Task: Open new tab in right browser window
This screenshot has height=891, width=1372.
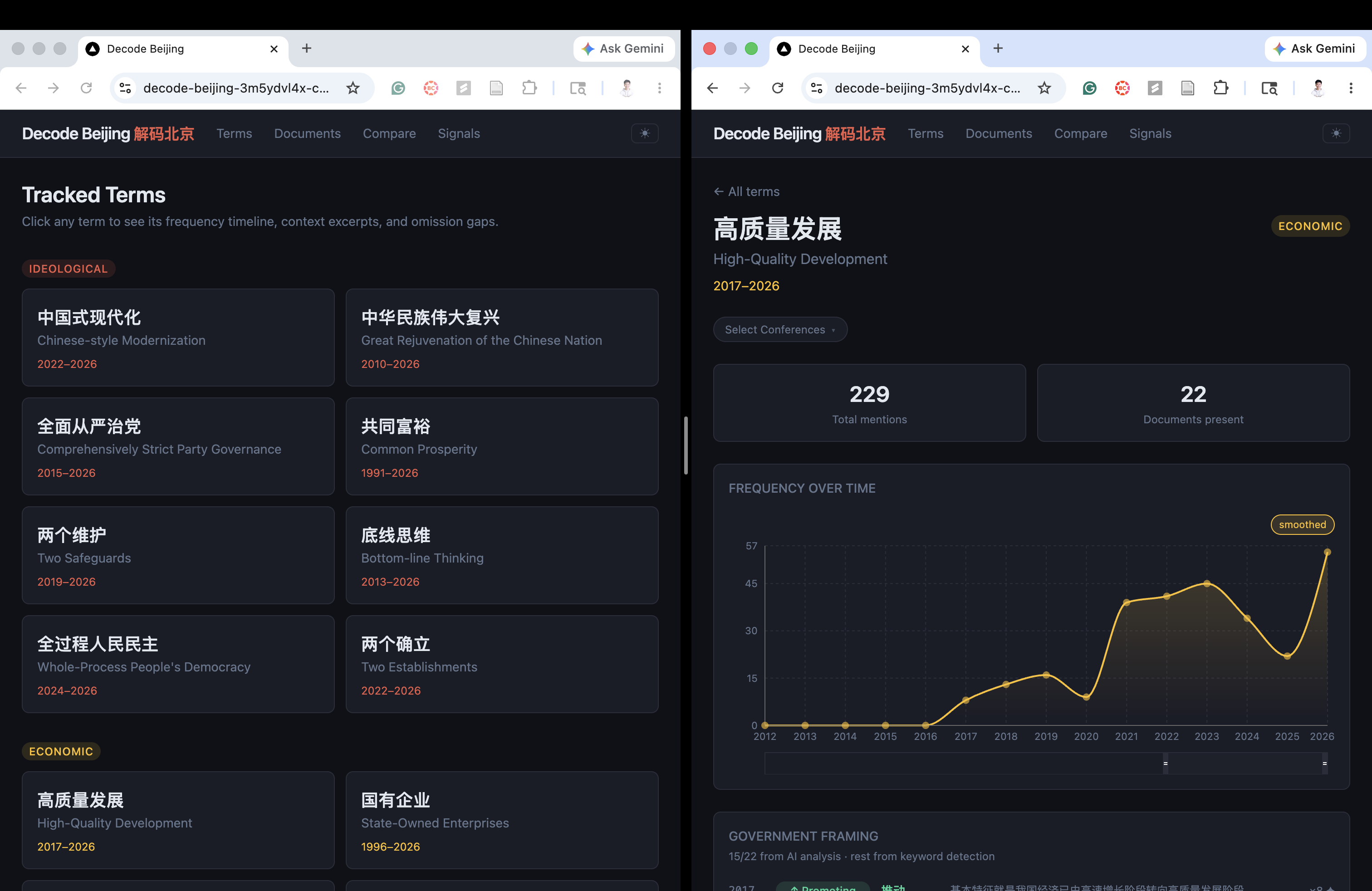Action: click(x=998, y=49)
